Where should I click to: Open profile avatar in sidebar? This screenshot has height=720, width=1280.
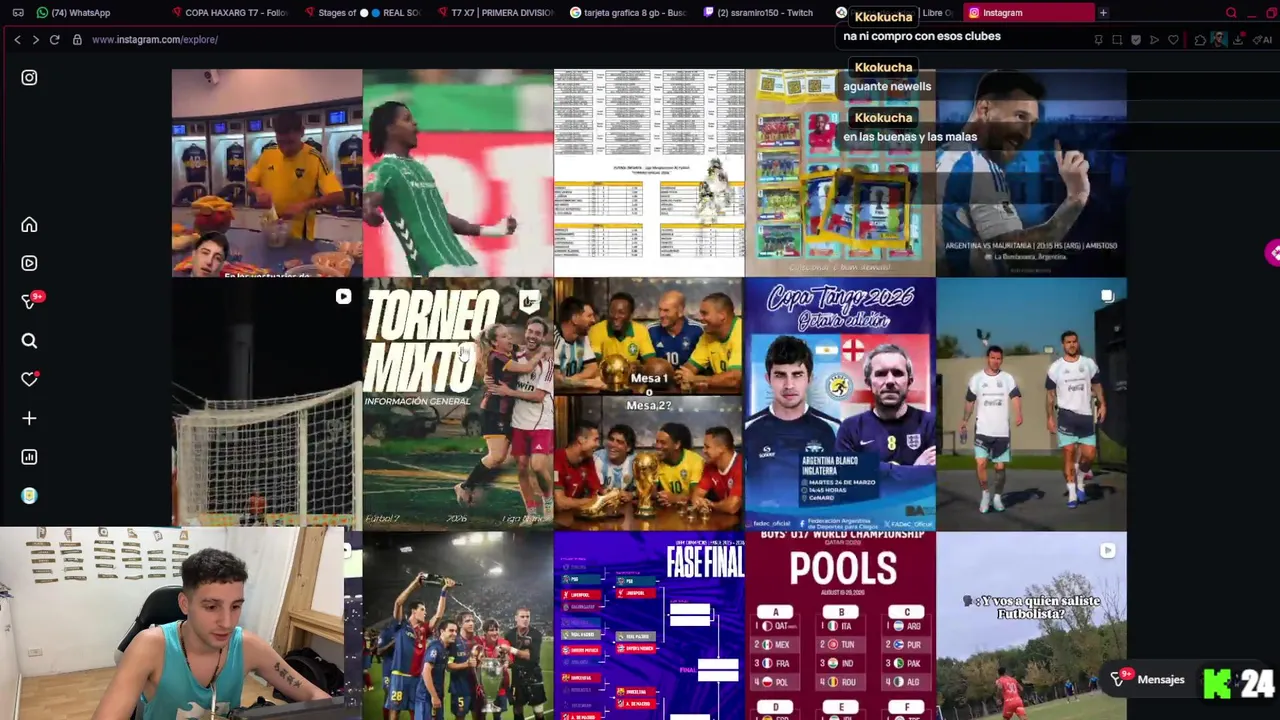[x=29, y=496]
